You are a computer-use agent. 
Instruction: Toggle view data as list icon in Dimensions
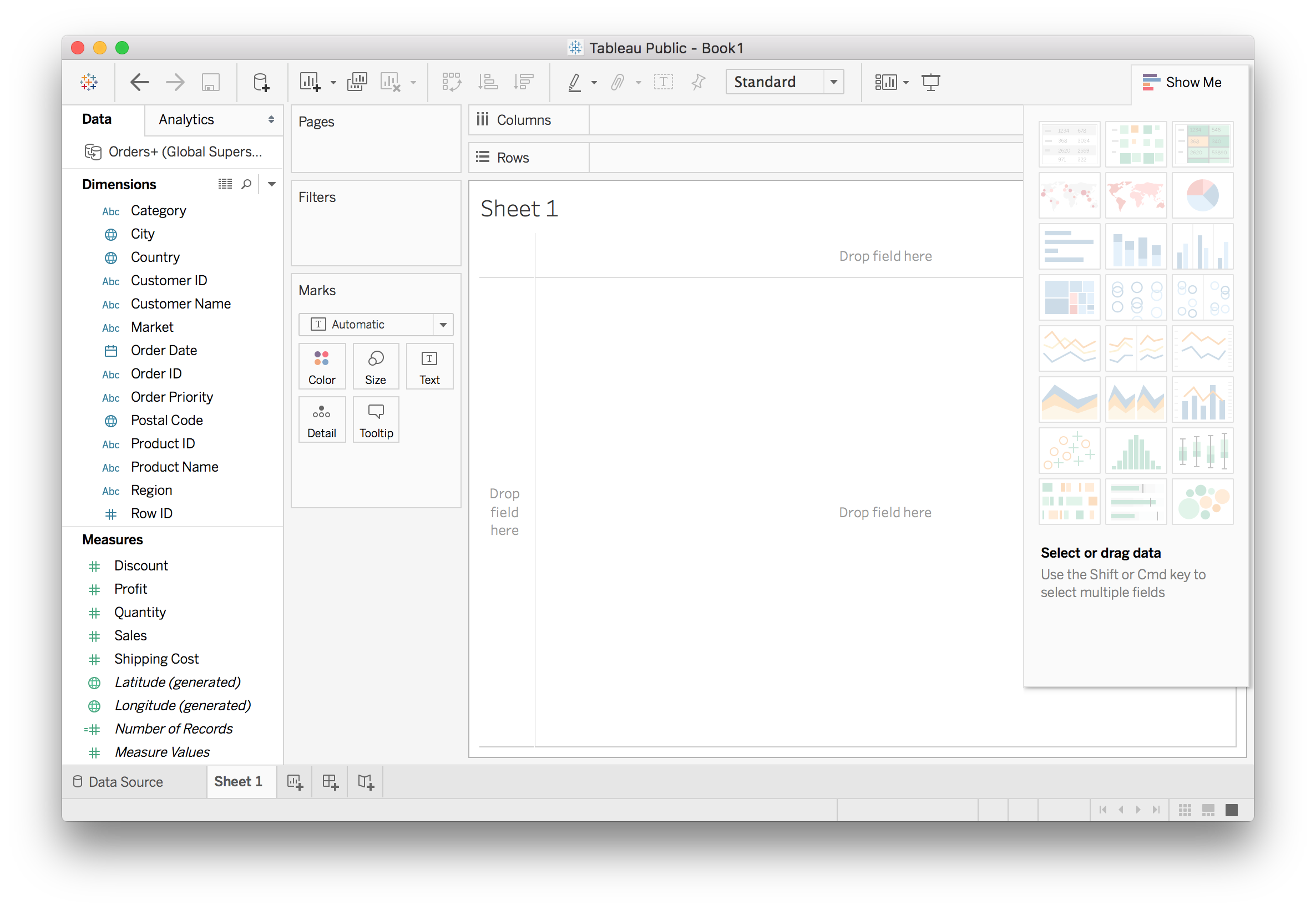(x=225, y=184)
